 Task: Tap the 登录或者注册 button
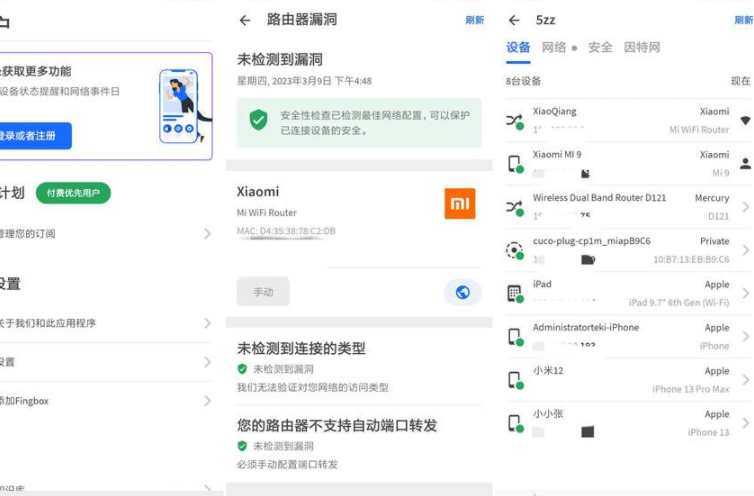click(31, 136)
